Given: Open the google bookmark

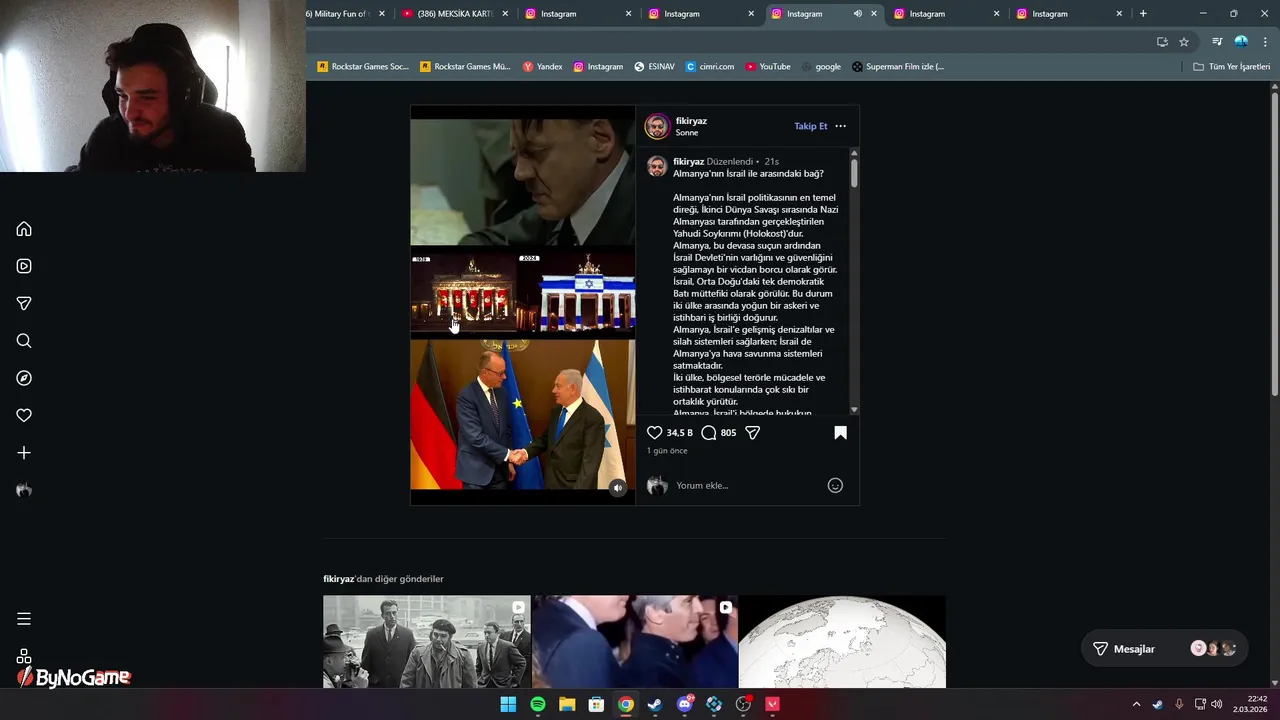Looking at the screenshot, I should pos(821,67).
